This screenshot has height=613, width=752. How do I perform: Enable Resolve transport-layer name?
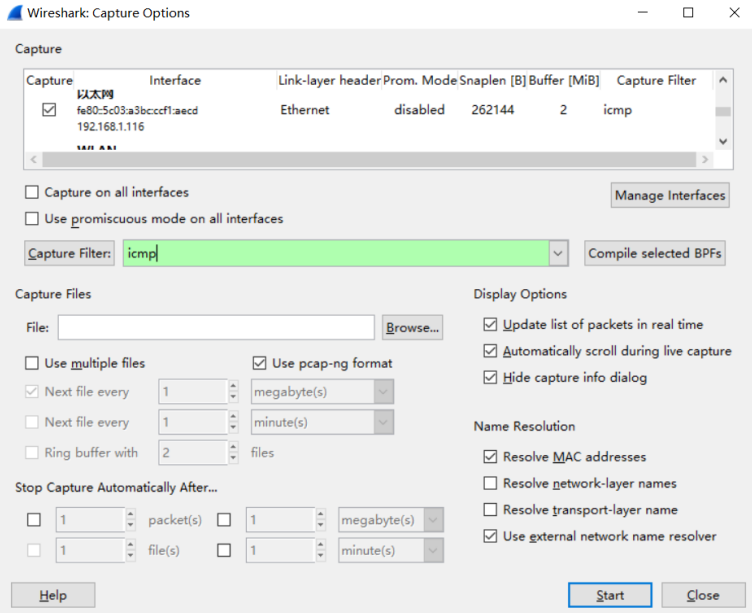click(490, 509)
